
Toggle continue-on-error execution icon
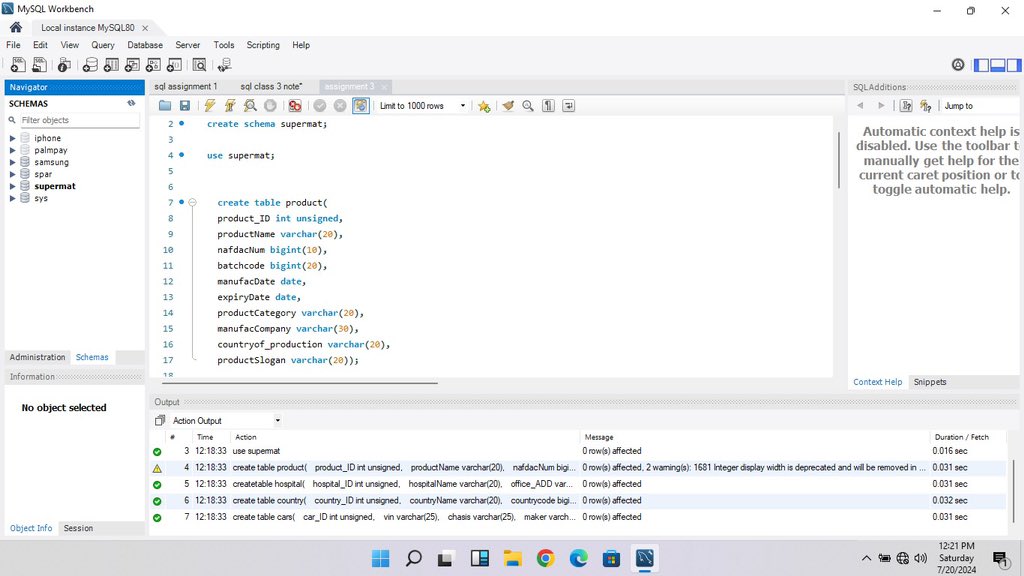(x=295, y=106)
